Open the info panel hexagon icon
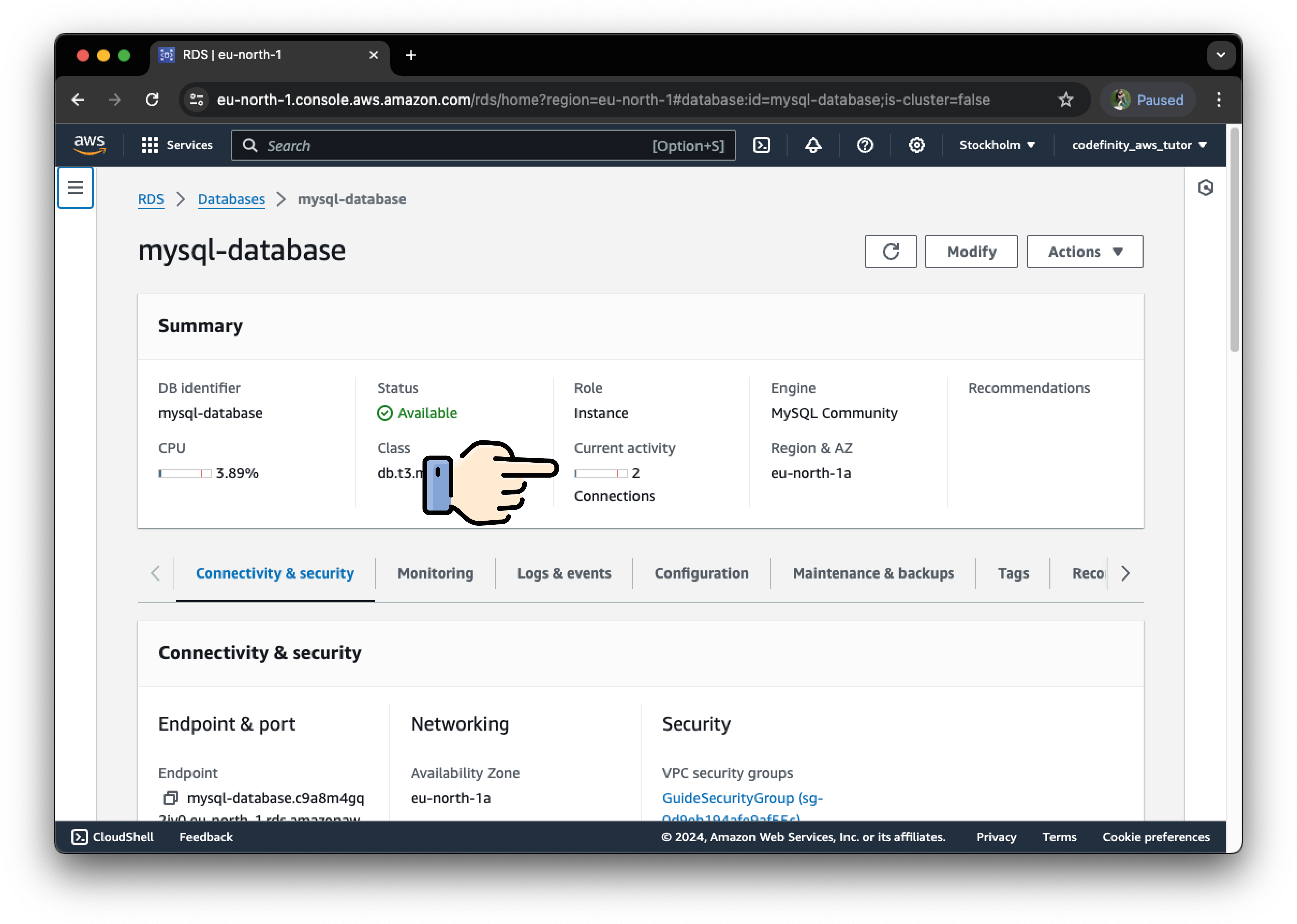The width and height of the screenshot is (1297, 924). [1205, 188]
